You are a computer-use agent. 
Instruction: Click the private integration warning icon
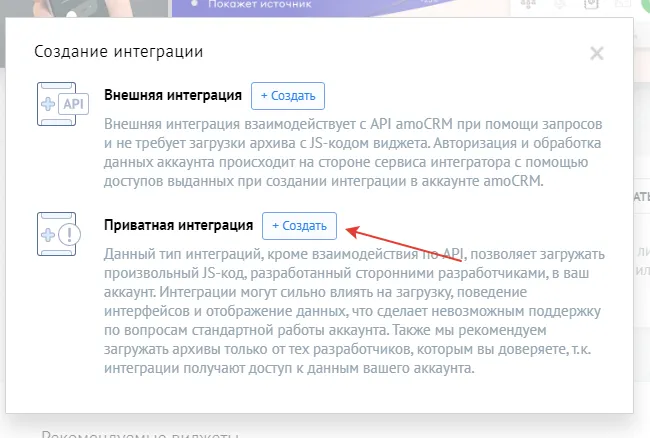59,234
